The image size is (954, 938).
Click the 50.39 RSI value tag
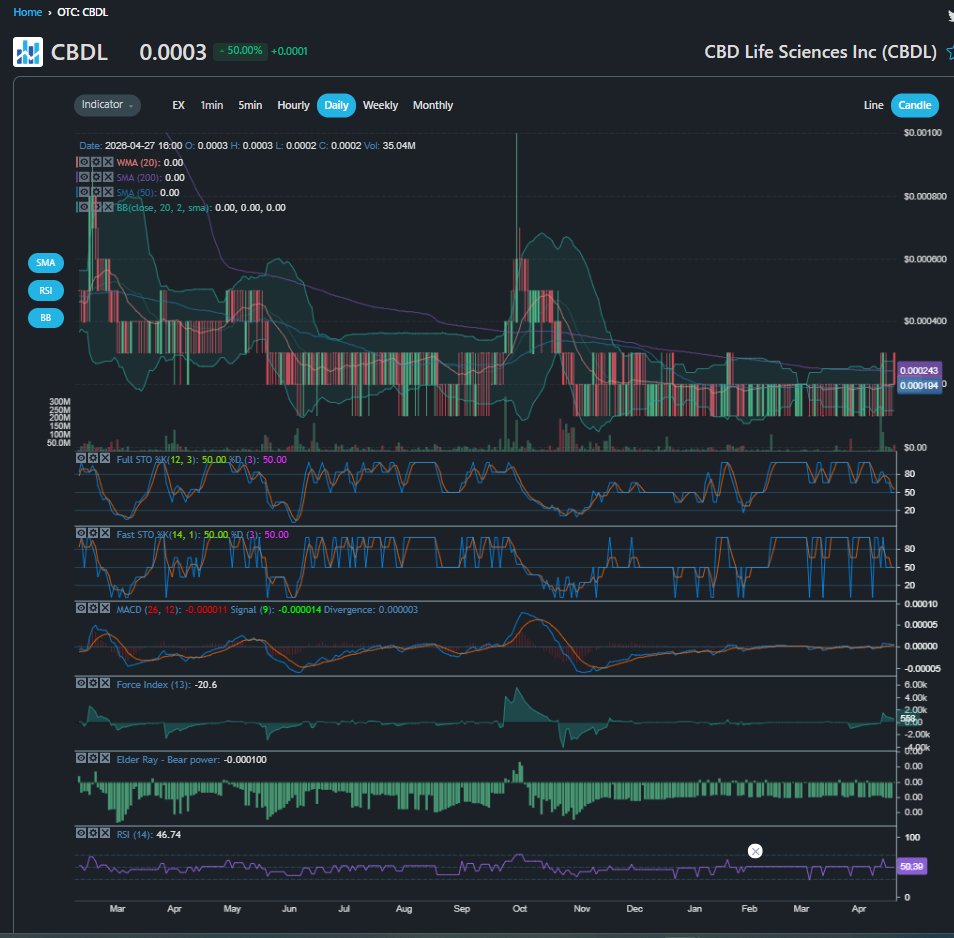tap(911, 866)
